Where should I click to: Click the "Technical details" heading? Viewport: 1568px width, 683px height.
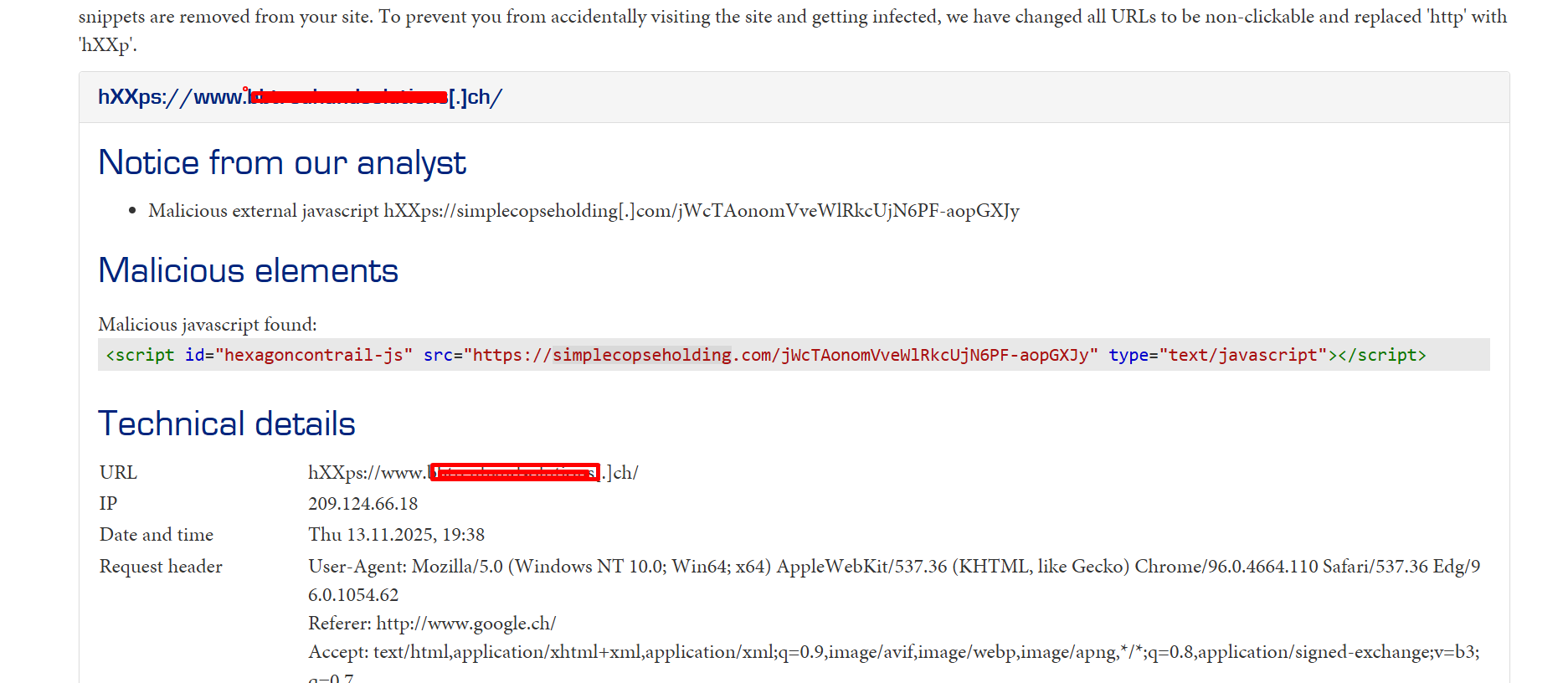point(226,424)
